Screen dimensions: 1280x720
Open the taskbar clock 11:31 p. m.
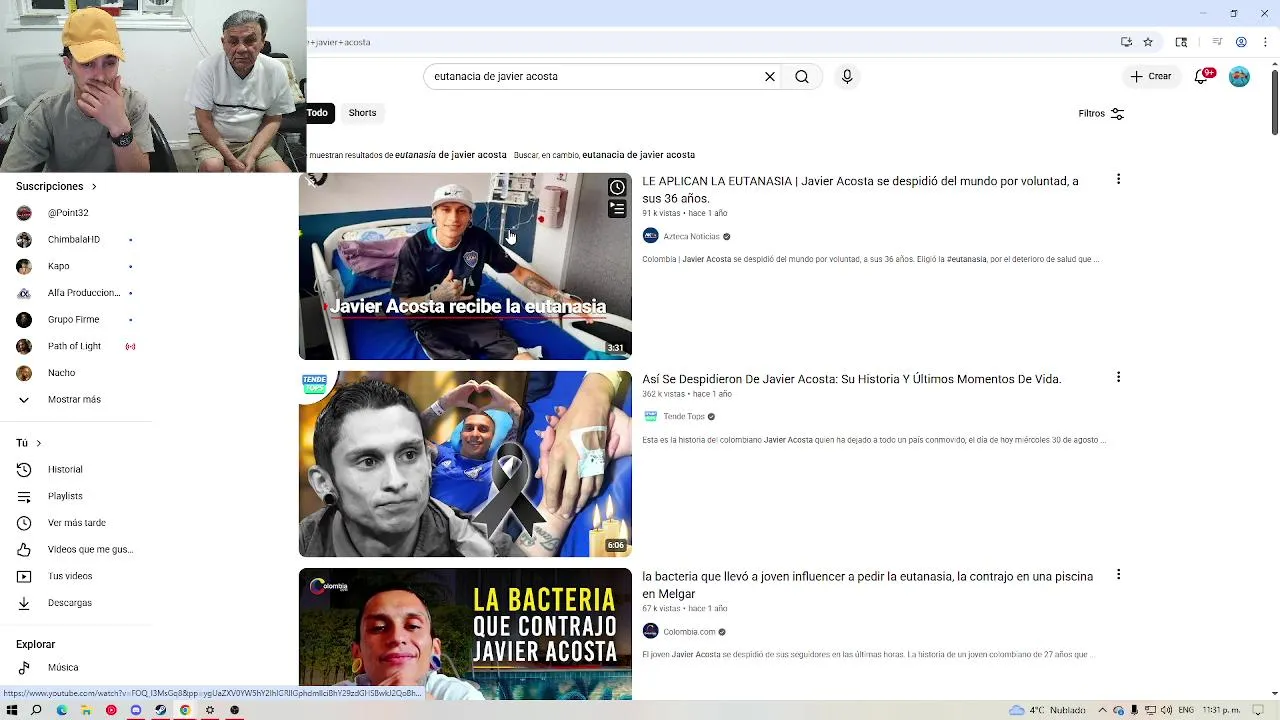tap(1221, 710)
